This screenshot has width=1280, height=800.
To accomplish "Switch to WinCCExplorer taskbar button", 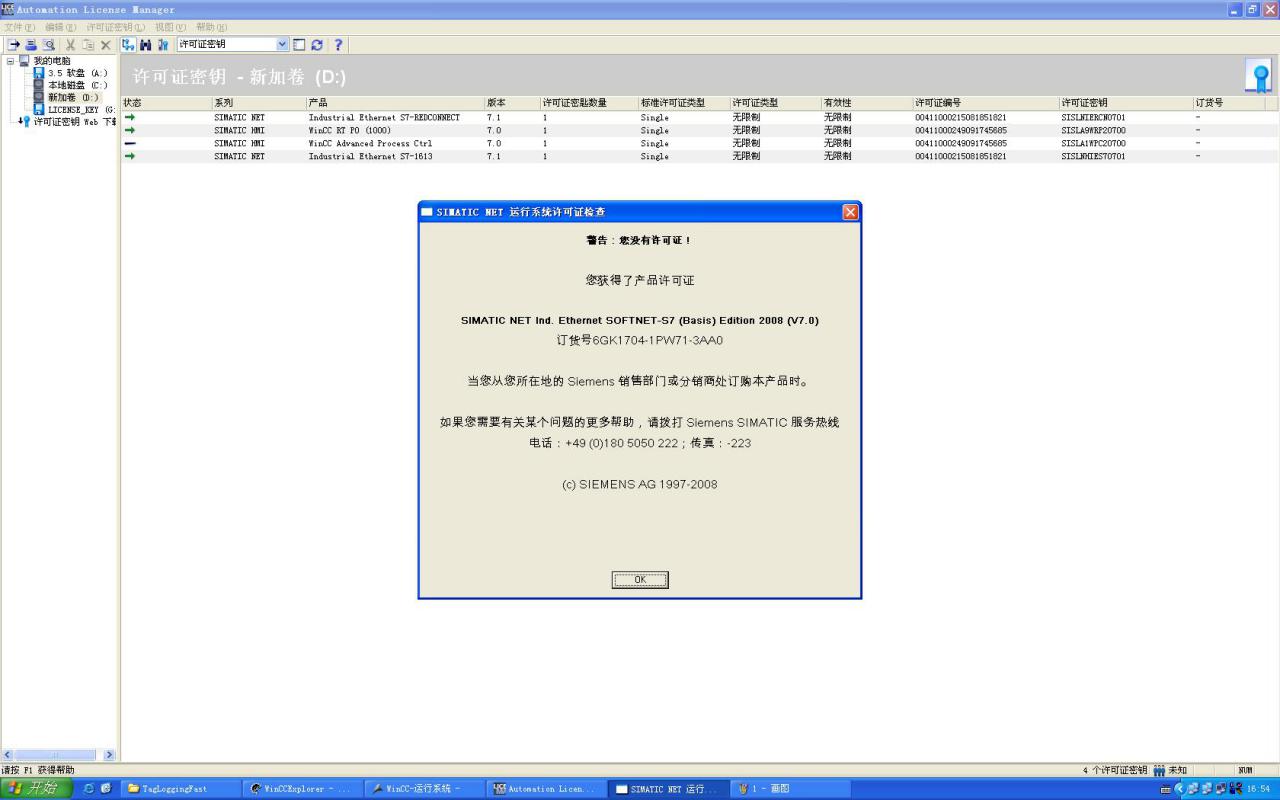I will click(x=302, y=789).
